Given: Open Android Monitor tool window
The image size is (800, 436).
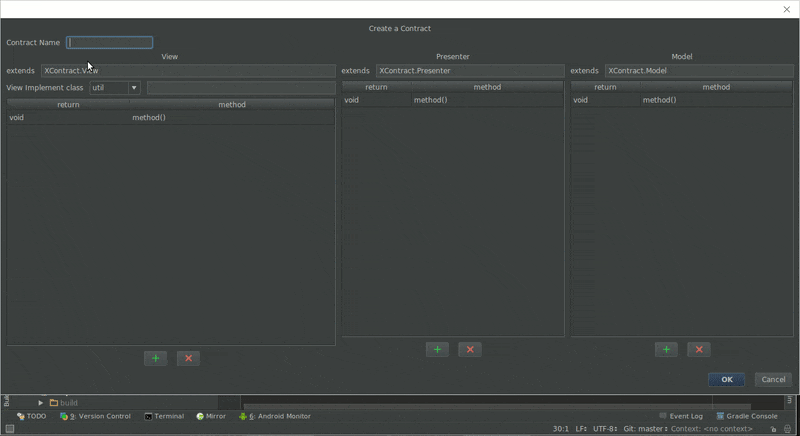Looking at the screenshot, I should 275,416.
